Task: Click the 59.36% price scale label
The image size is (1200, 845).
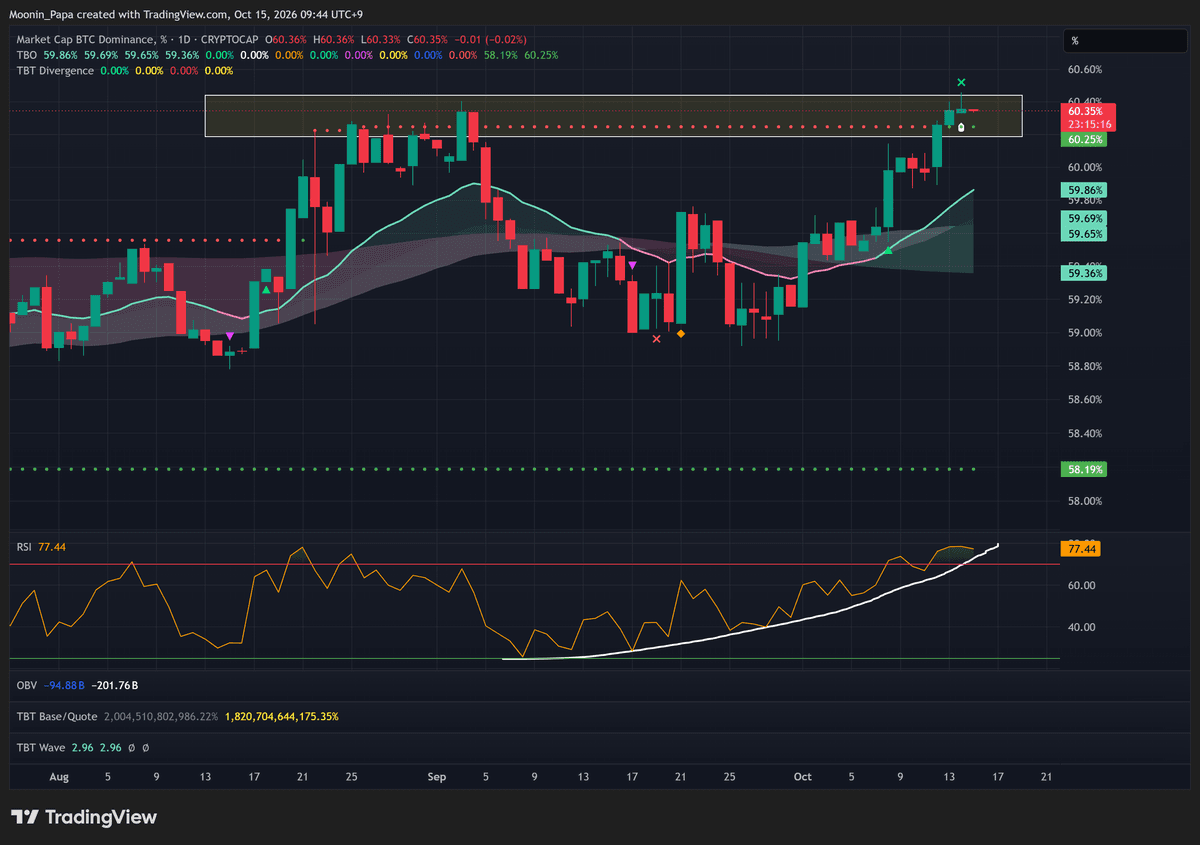Action: pos(1086,273)
